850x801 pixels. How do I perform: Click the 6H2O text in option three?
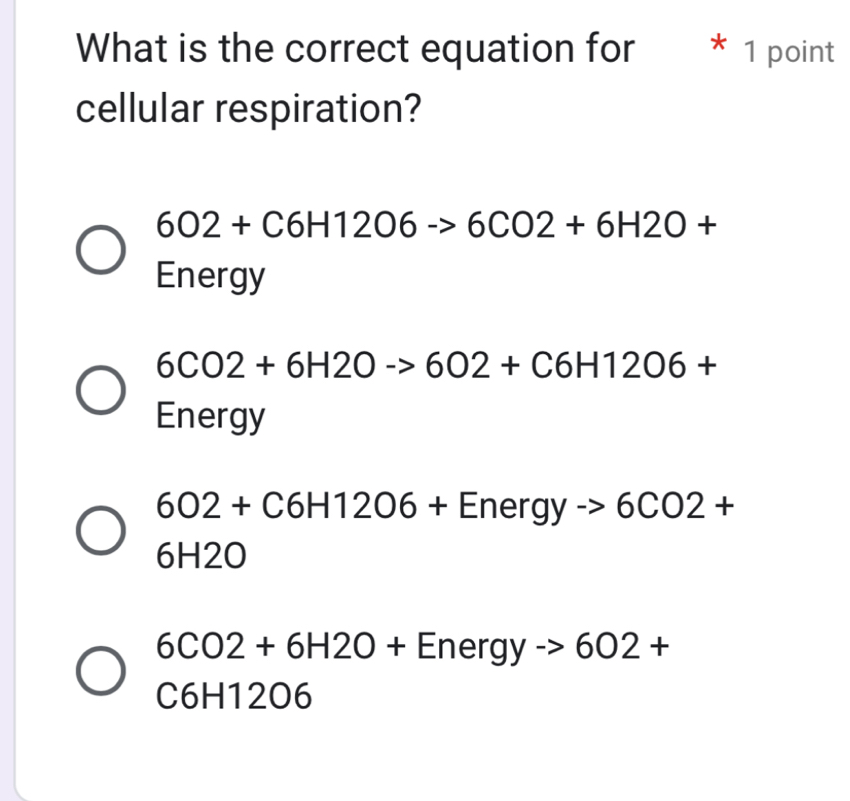pos(200,555)
